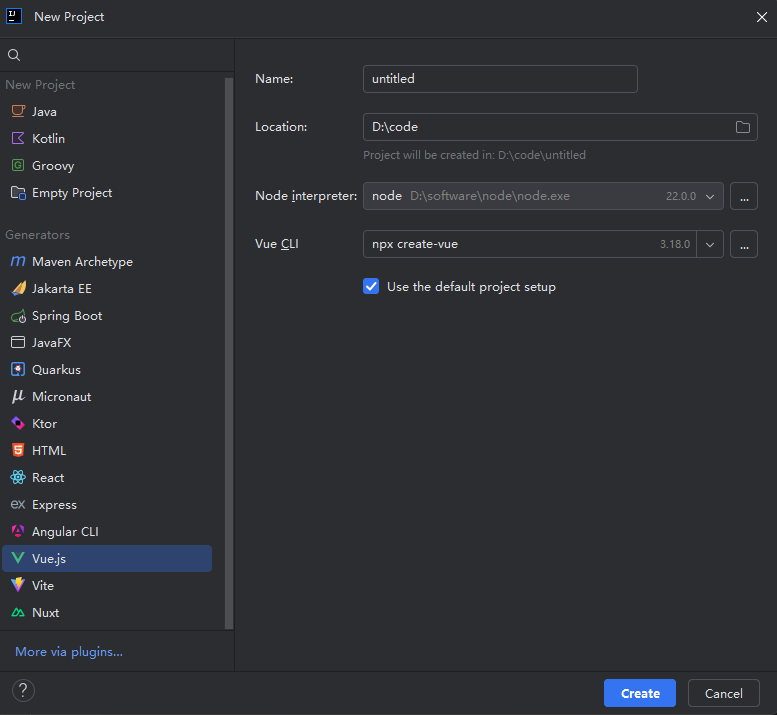Click the Spring Boot leaf icon
777x715 pixels.
click(18, 316)
